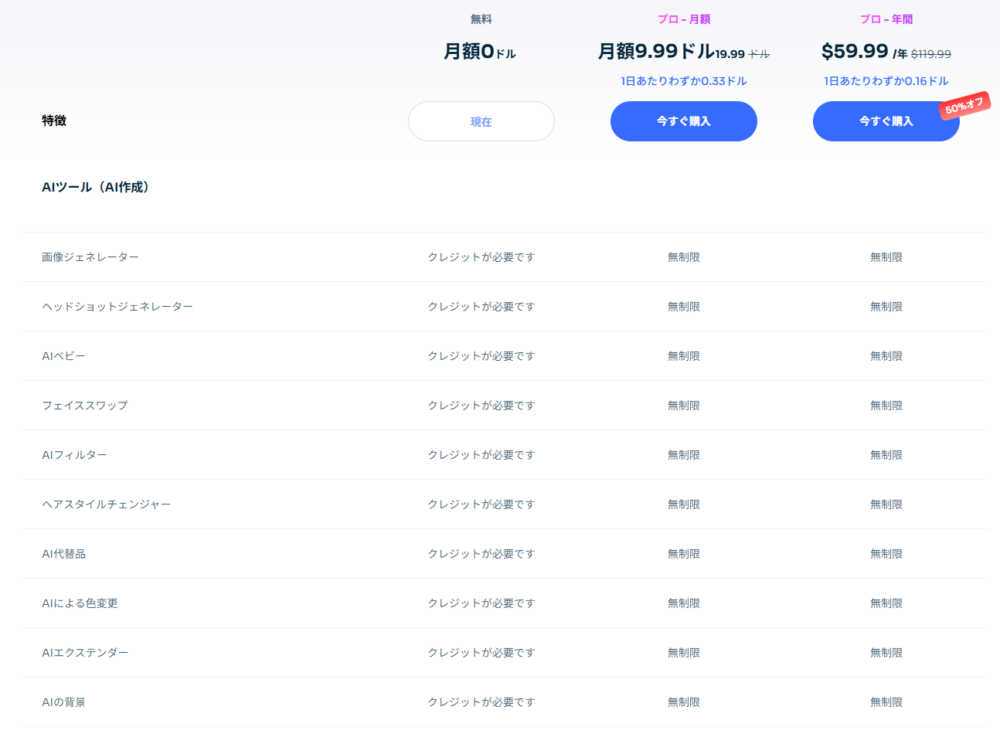
Task: Select the AIの背景 row label
Action: [63, 702]
